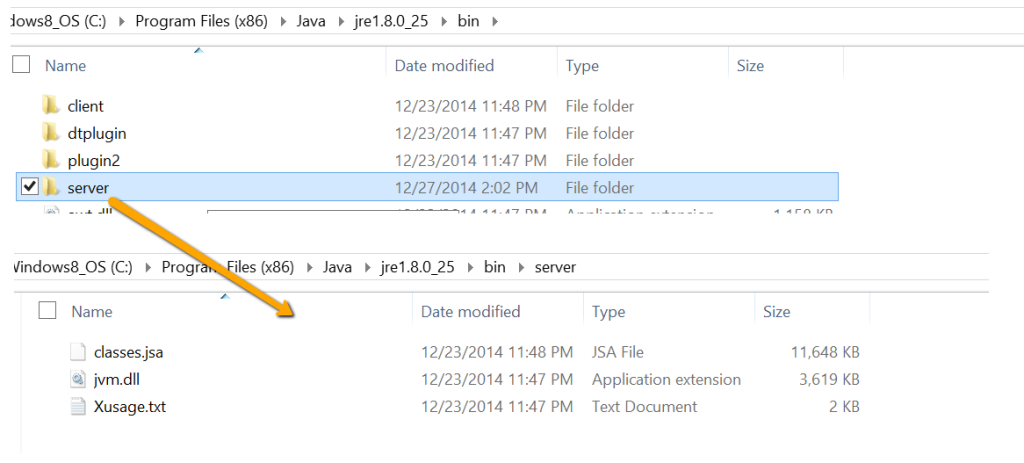Click the client folder icon
Screen dimensions: 1024x463
pos(52,105)
